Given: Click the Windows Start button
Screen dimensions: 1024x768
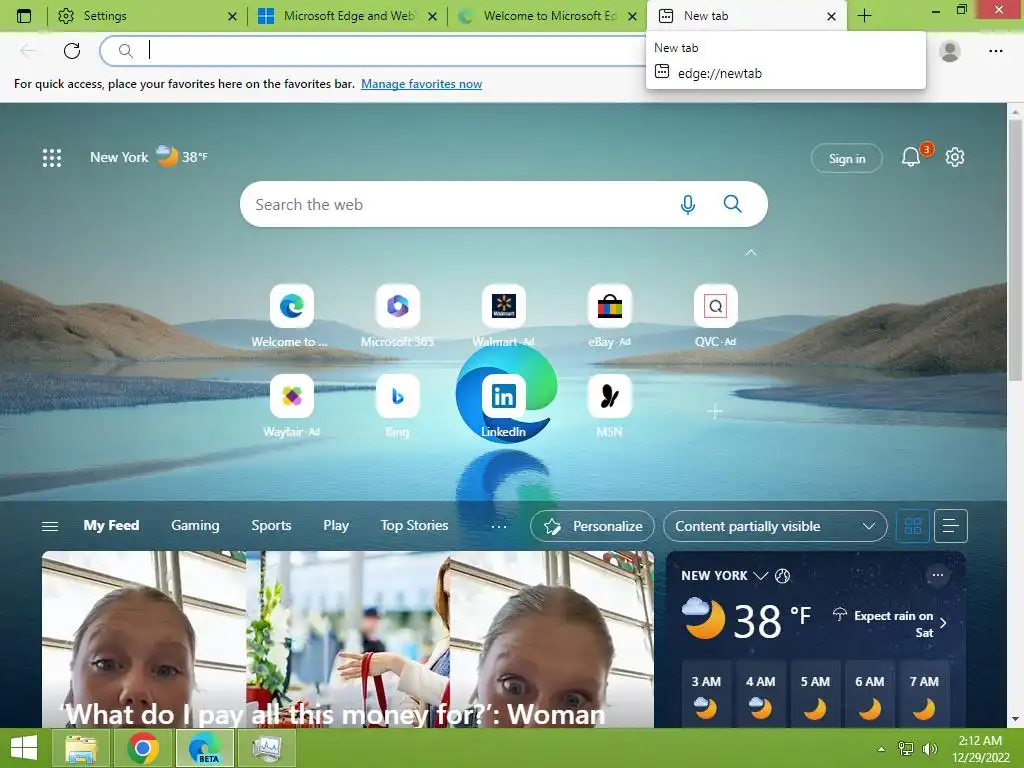Looking at the screenshot, I should [24, 748].
